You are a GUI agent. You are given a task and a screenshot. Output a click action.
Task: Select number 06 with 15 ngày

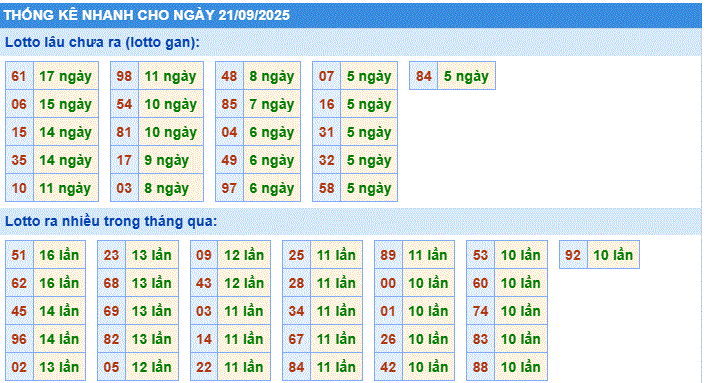(19, 104)
